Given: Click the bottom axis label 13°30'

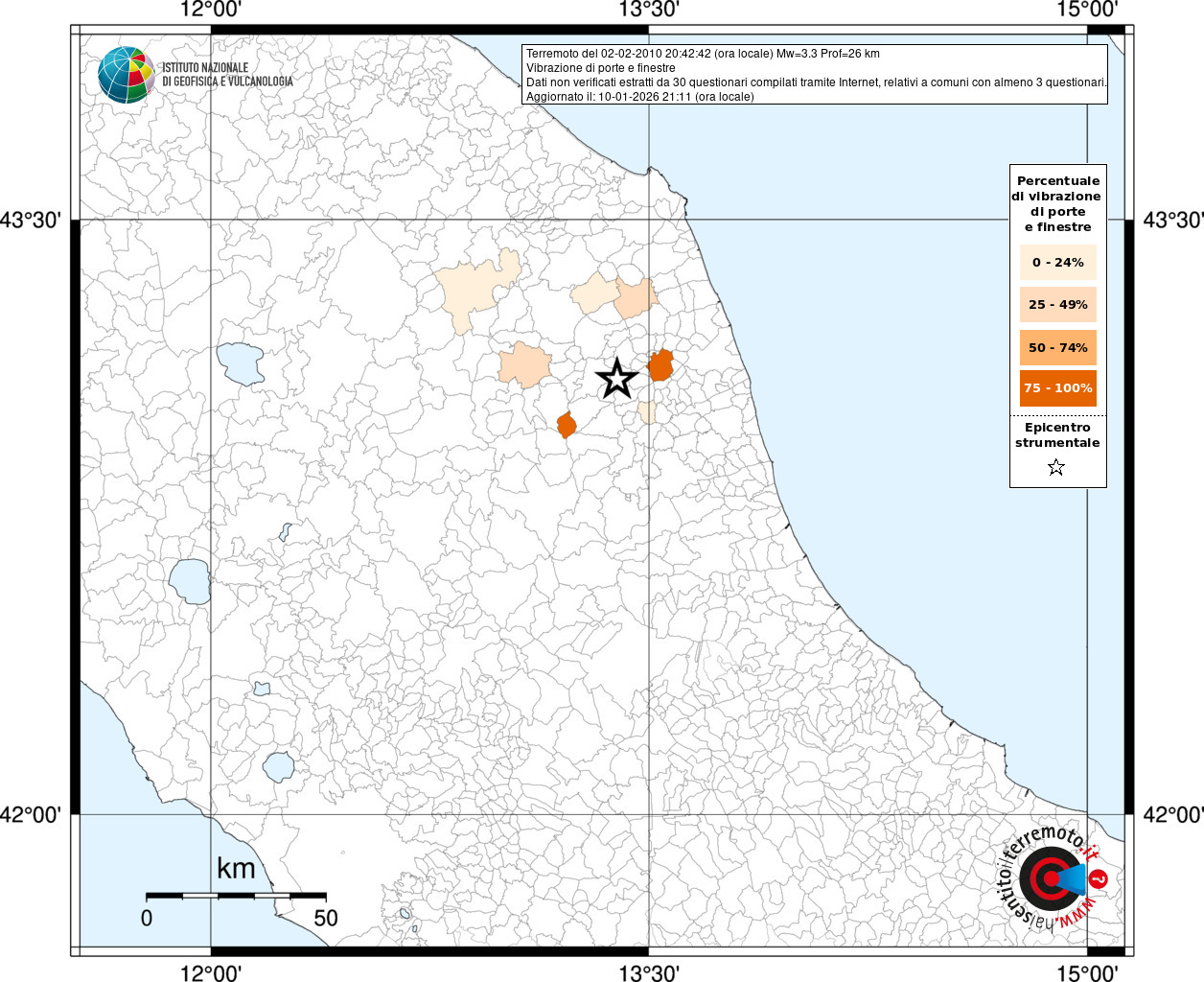Looking at the screenshot, I should coord(649,973).
